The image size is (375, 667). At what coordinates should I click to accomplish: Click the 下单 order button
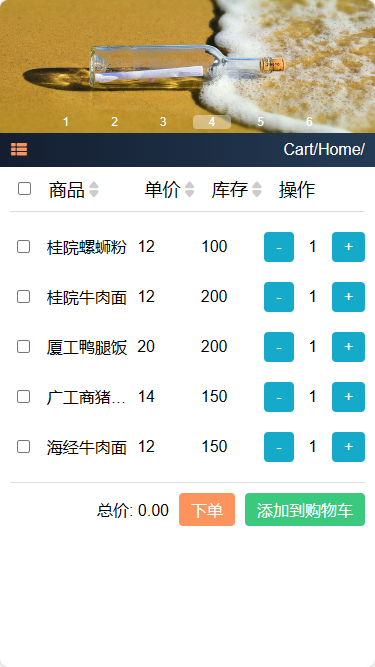[x=207, y=510]
